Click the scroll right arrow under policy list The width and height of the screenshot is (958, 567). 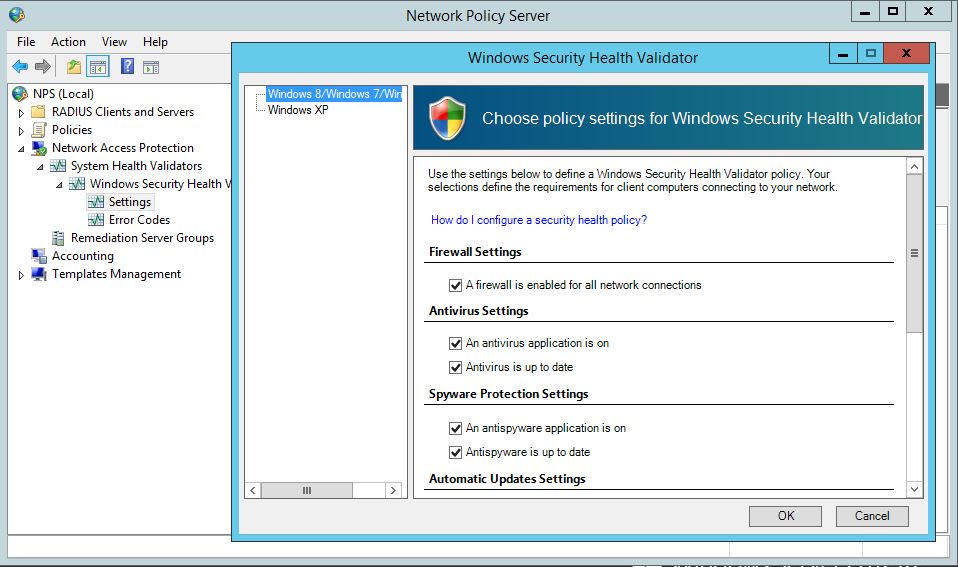click(393, 490)
